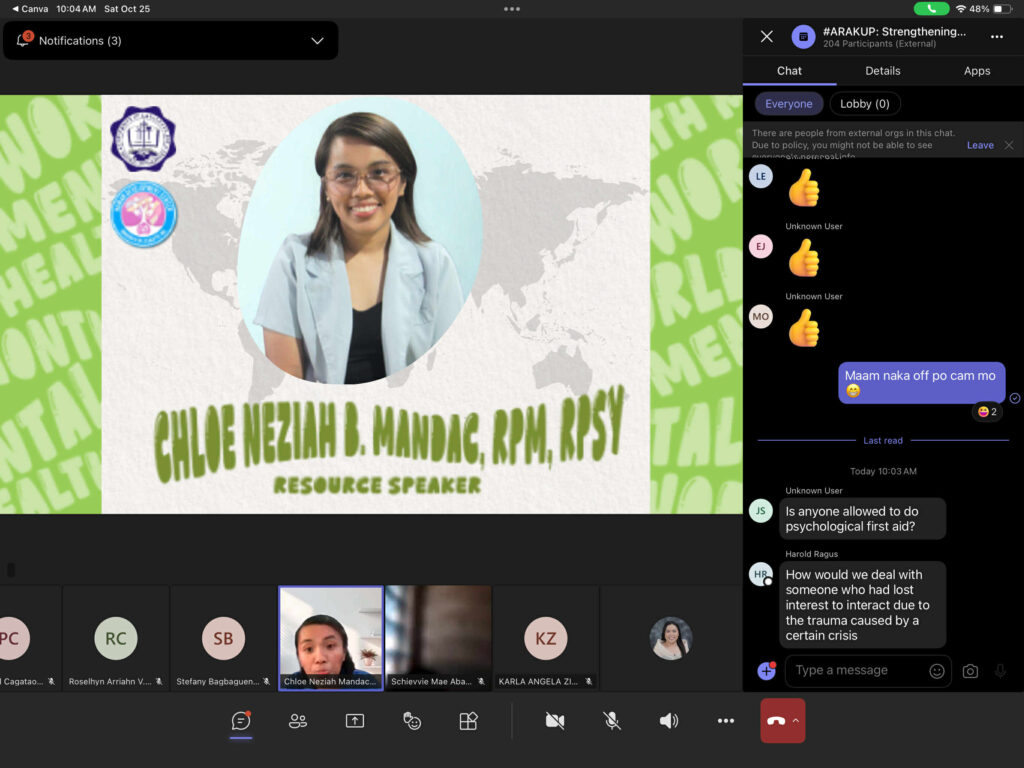Open the reactions icon in toolbar

pos(412,721)
